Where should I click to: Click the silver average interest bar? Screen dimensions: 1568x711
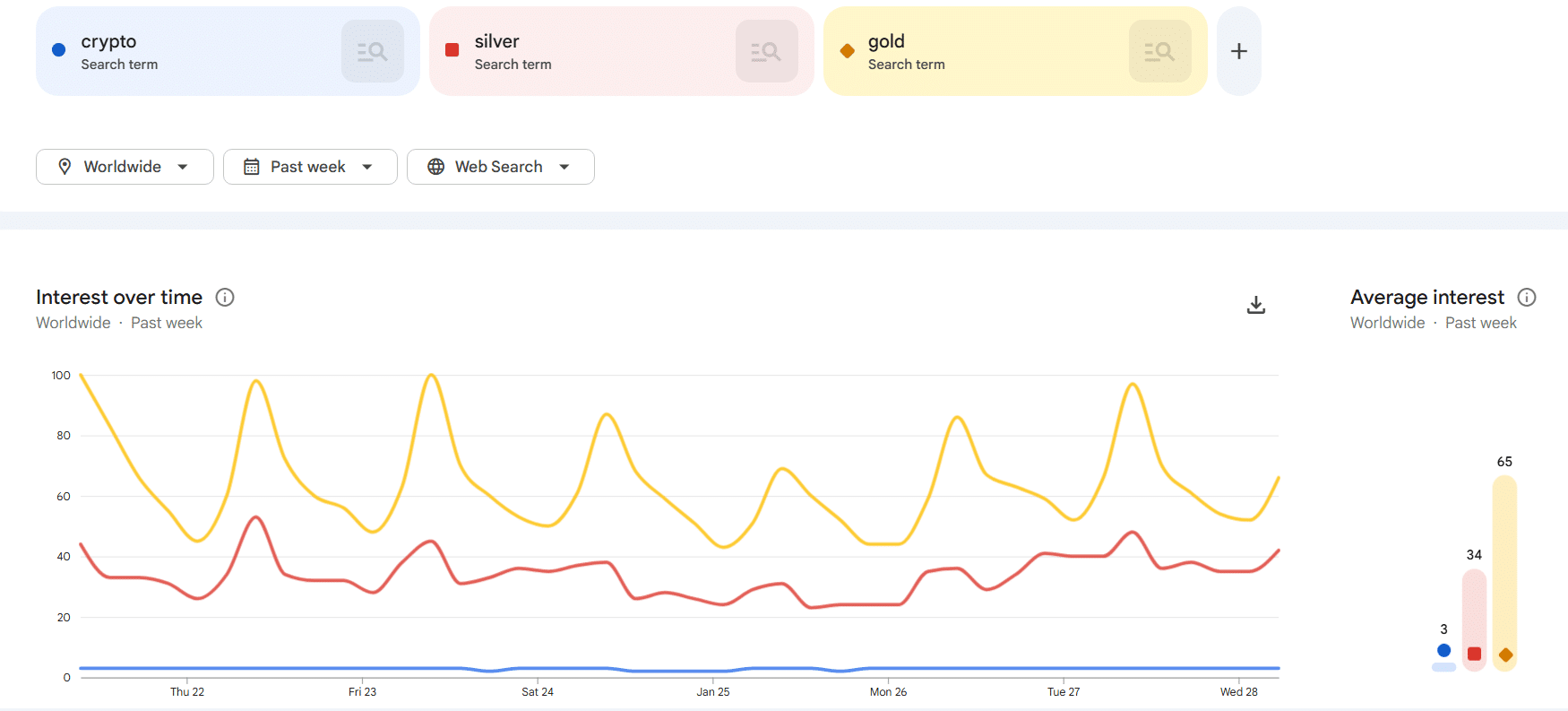1474,619
